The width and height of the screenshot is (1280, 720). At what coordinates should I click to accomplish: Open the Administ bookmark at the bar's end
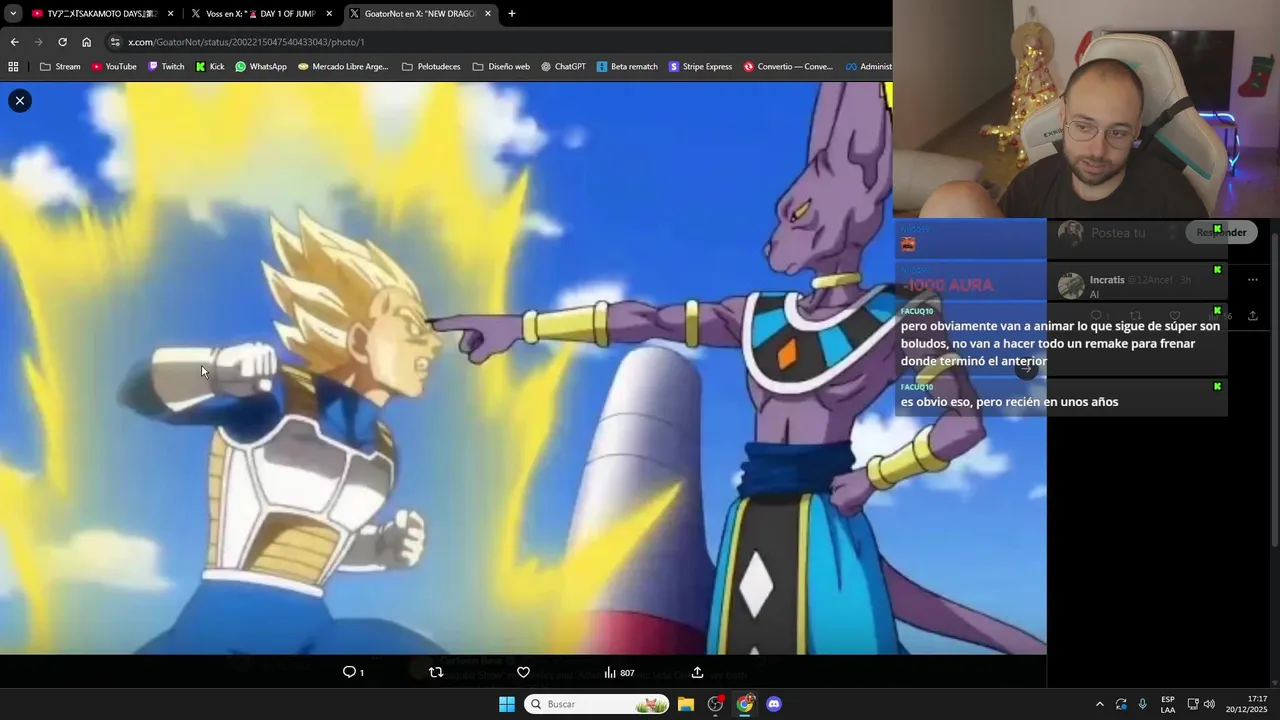click(x=867, y=67)
